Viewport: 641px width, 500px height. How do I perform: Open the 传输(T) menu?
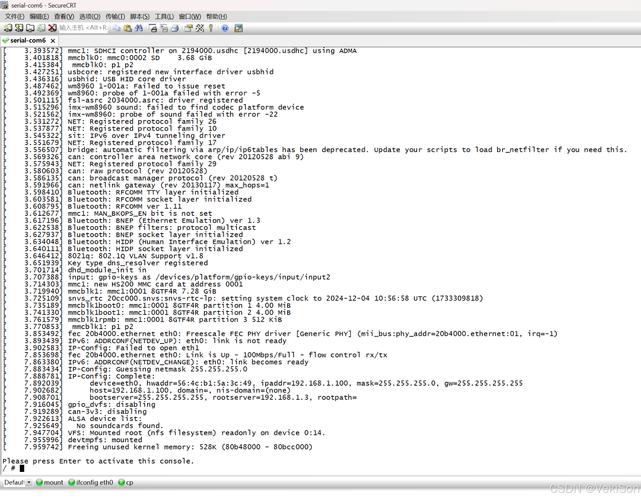click(x=114, y=17)
